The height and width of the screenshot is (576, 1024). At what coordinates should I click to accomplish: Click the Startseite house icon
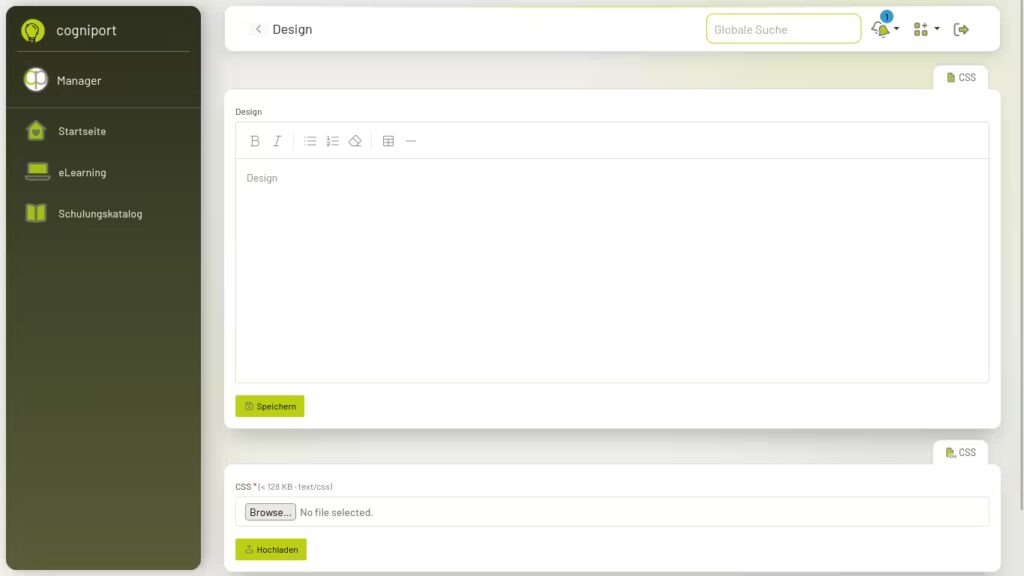click(36, 131)
